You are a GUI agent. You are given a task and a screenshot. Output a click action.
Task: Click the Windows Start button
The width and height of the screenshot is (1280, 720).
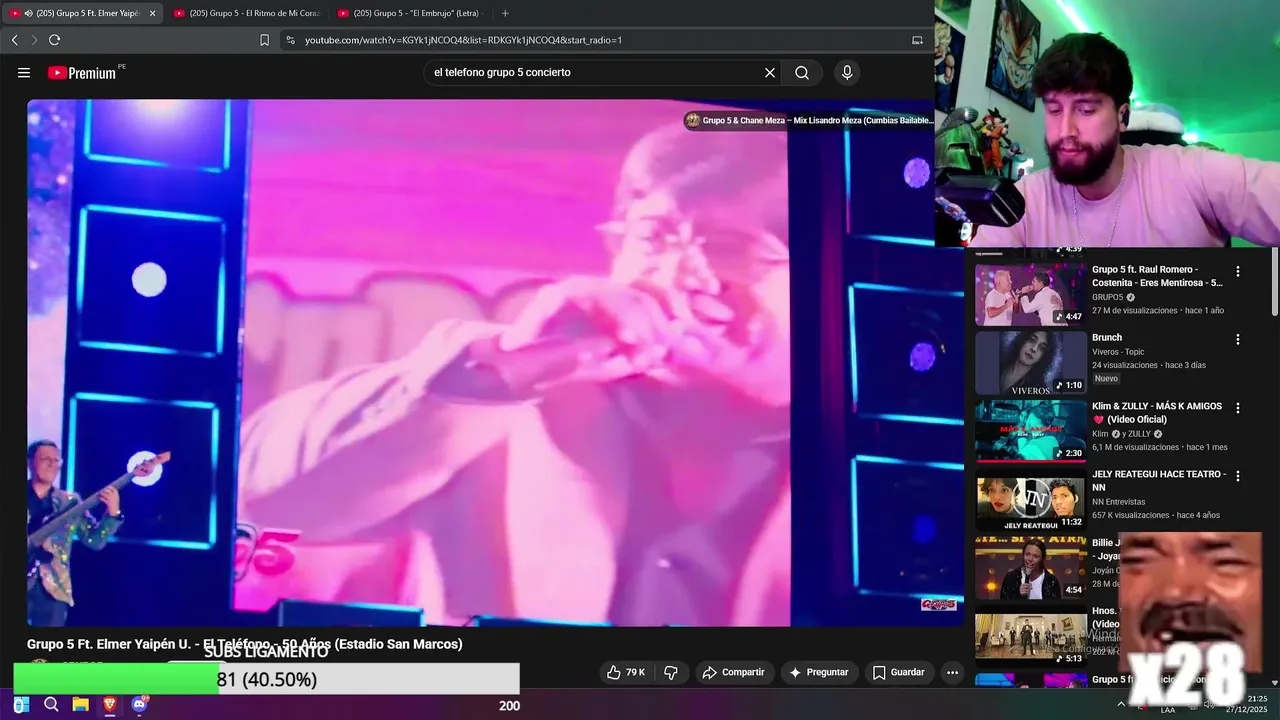click(x=21, y=705)
